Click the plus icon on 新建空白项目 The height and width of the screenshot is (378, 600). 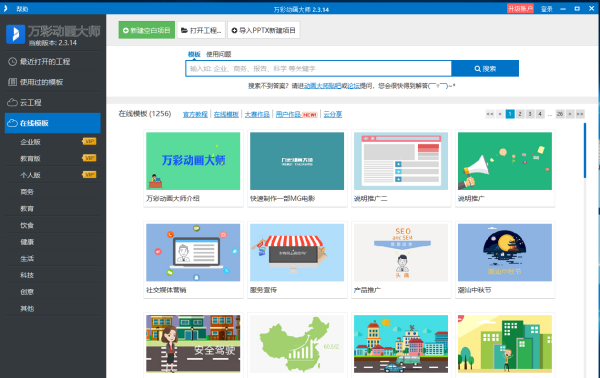pos(126,30)
